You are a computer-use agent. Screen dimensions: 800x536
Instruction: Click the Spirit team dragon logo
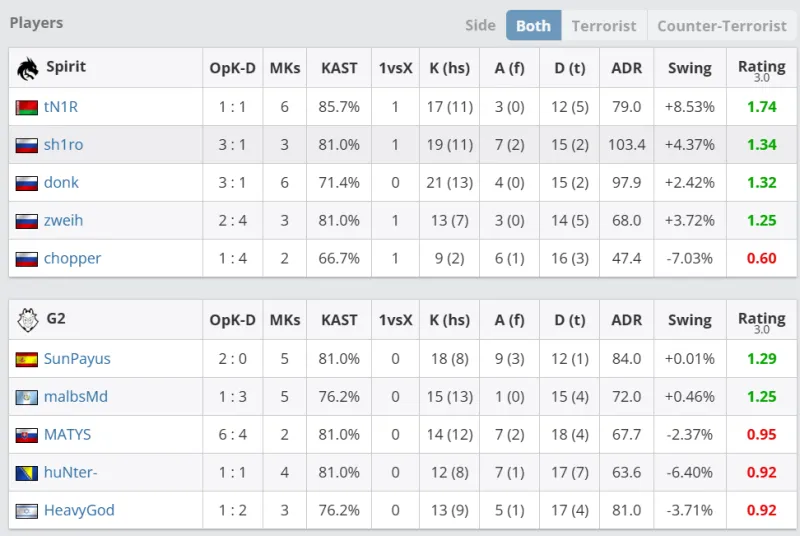pyautogui.click(x=26, y=68)
